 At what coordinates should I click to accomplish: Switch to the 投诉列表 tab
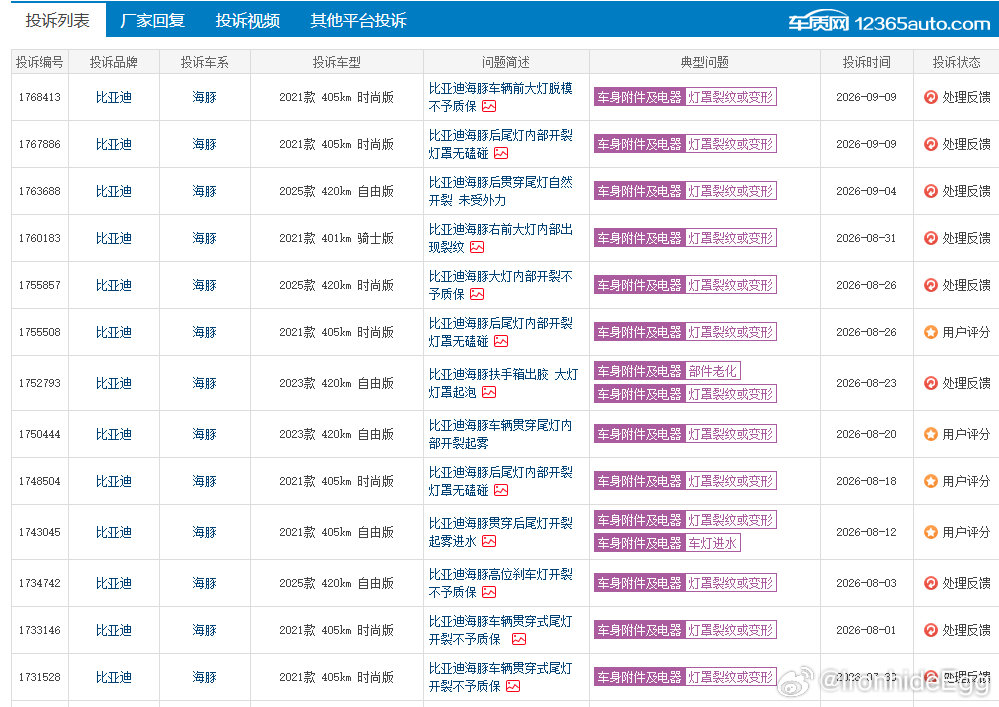point(57,20)
